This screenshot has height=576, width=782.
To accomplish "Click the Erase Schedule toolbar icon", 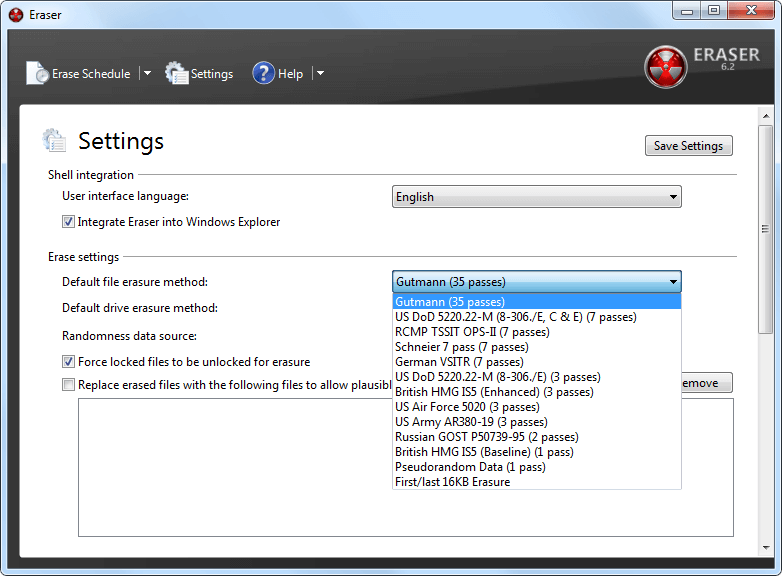I will click(x=37, y=73).
